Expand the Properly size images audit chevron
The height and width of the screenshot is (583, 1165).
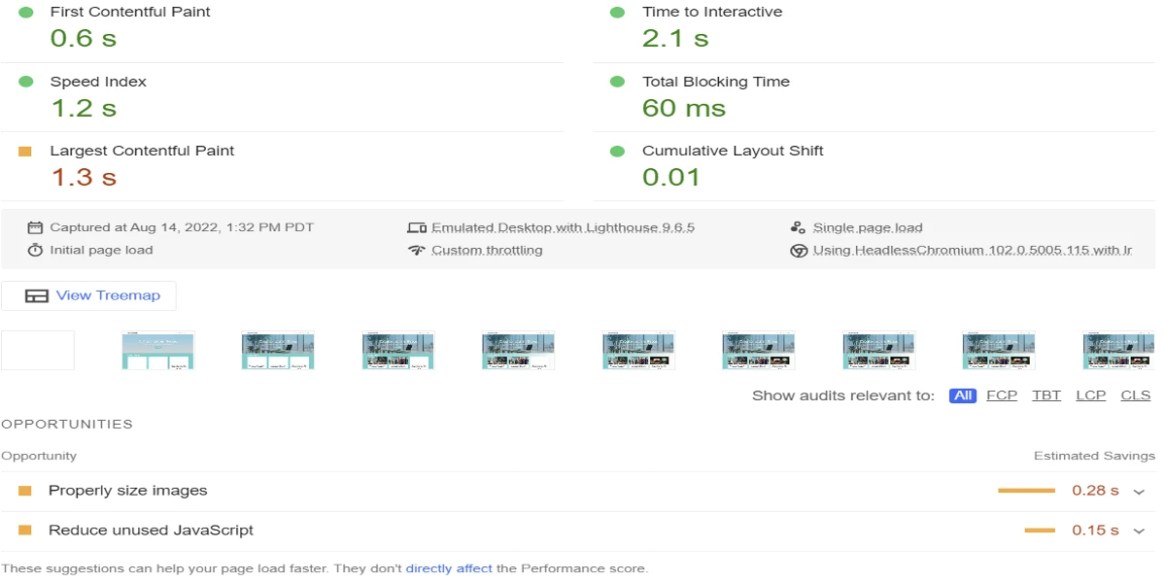(1139, 492)
